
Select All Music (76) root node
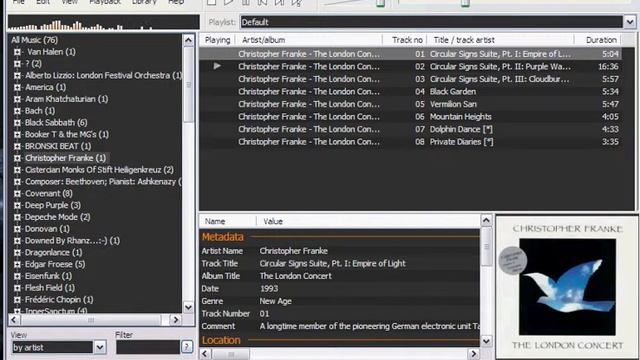pos(35,40)
